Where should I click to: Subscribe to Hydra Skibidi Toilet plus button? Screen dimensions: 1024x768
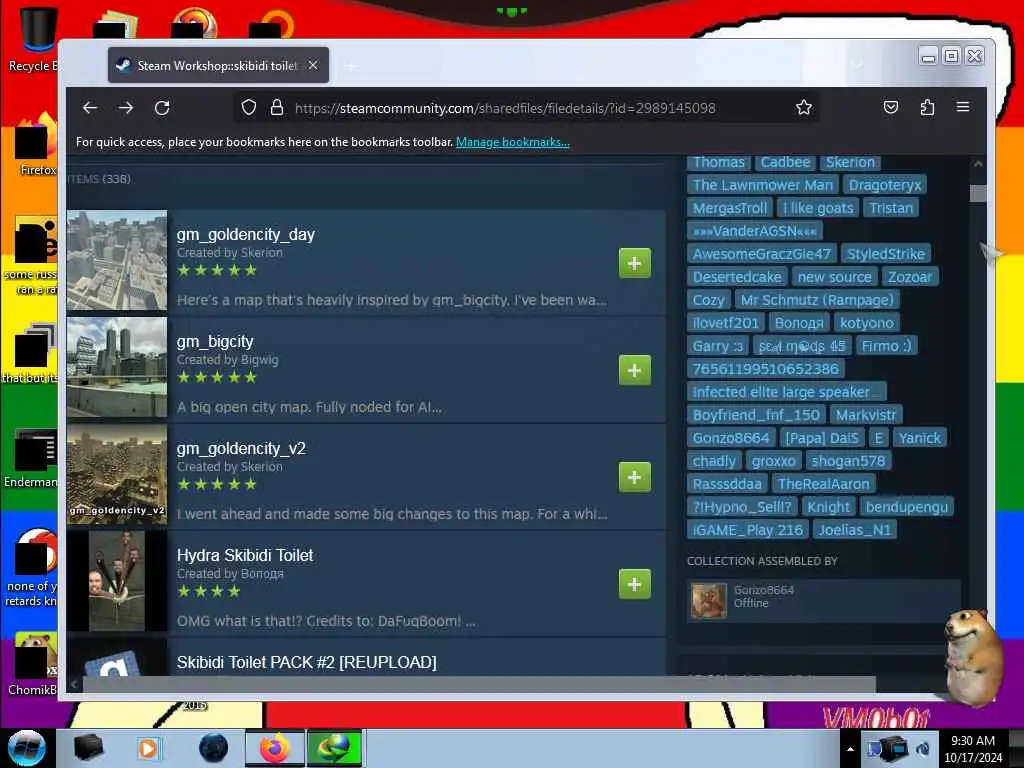(635, 584)
